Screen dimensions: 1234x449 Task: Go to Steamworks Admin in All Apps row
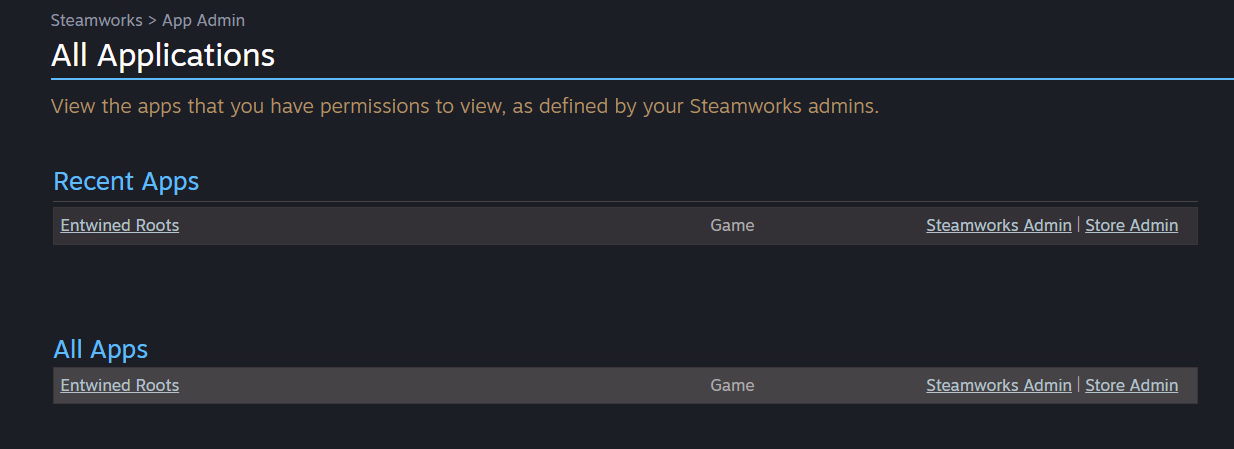[x=998, y=385]
